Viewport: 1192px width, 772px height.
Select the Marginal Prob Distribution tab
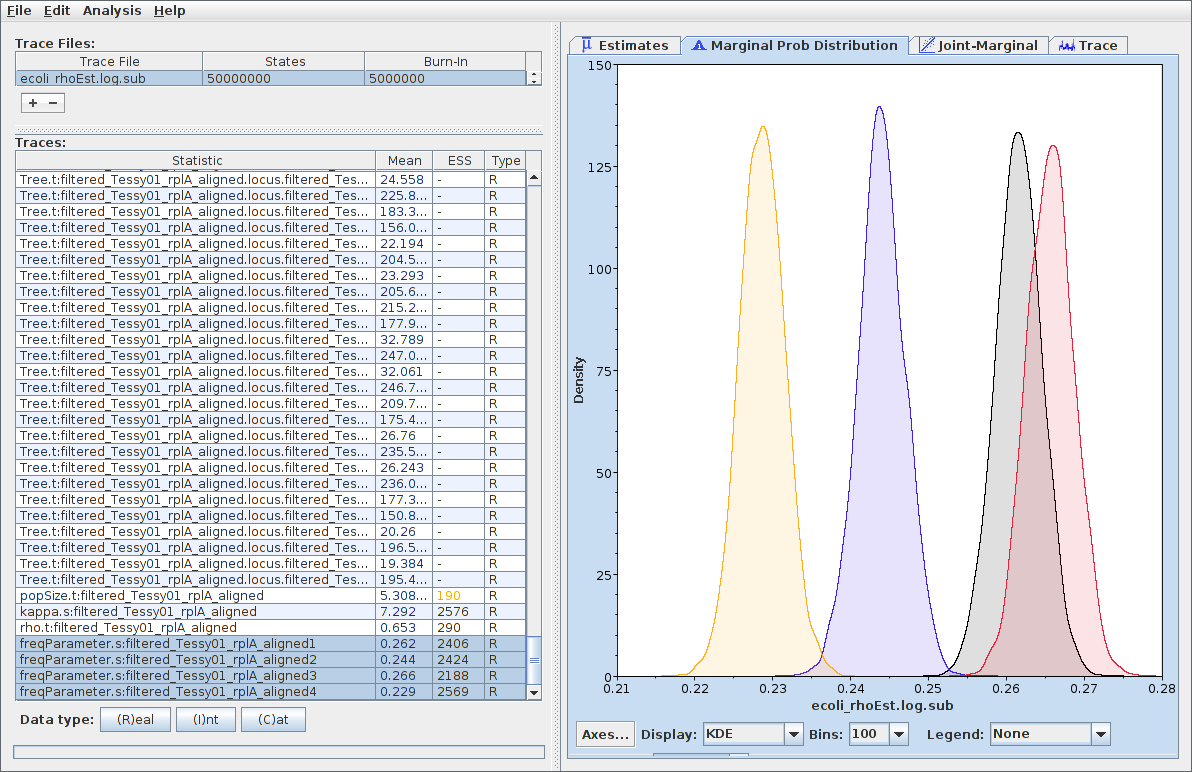tap(795, 45)
